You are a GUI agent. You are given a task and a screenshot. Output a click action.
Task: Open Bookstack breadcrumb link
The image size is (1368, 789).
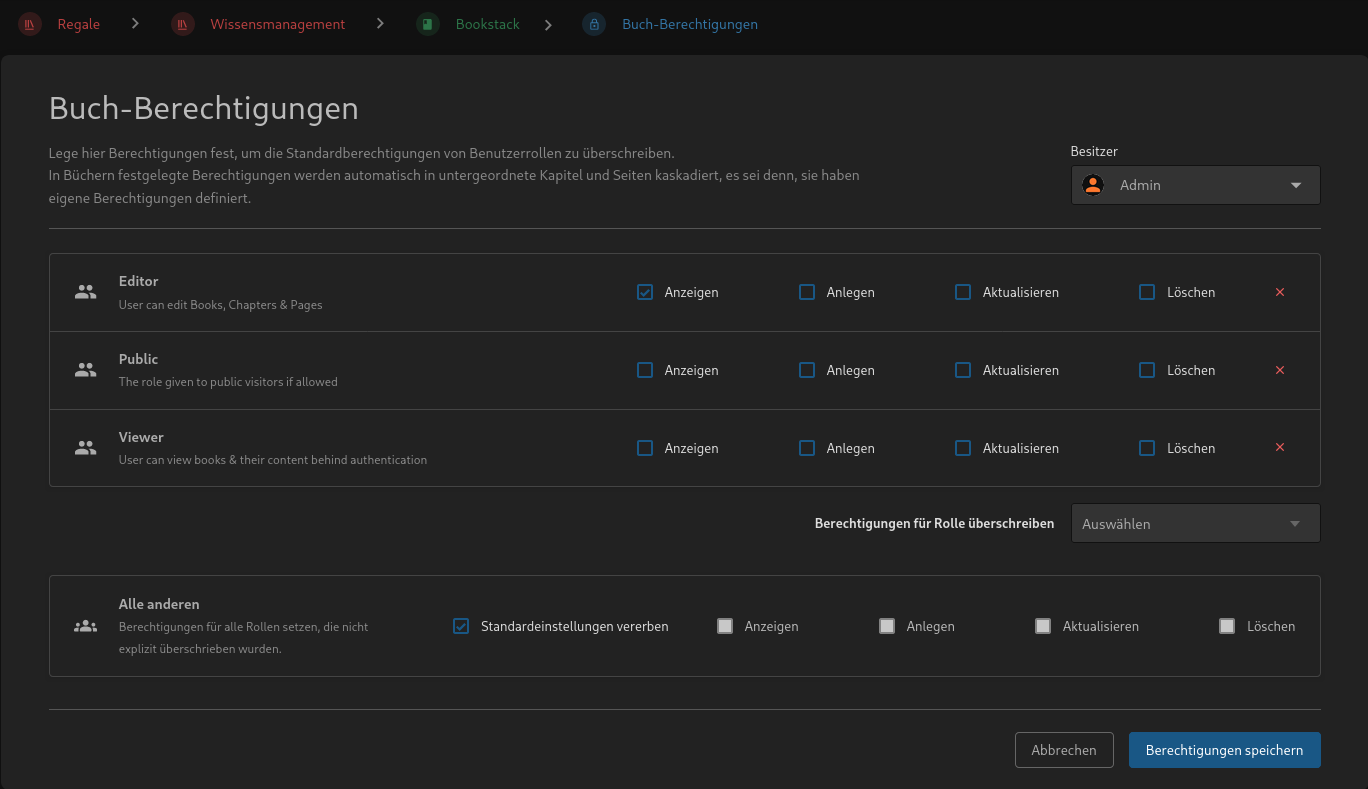tap(488, 24)
